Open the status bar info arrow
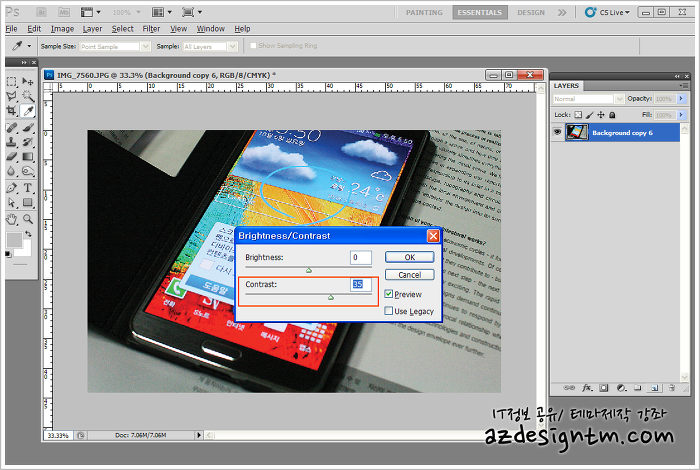 pyautogui.click(x=199, y=435)
